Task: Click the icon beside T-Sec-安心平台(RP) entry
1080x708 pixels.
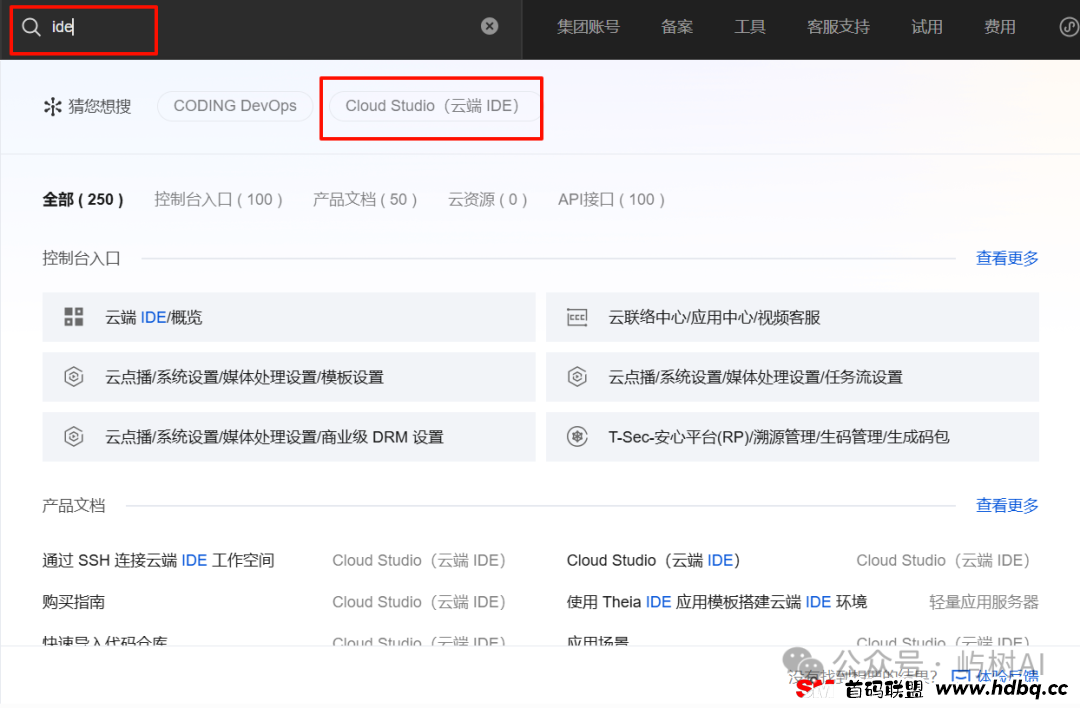Action: (577, 437)
